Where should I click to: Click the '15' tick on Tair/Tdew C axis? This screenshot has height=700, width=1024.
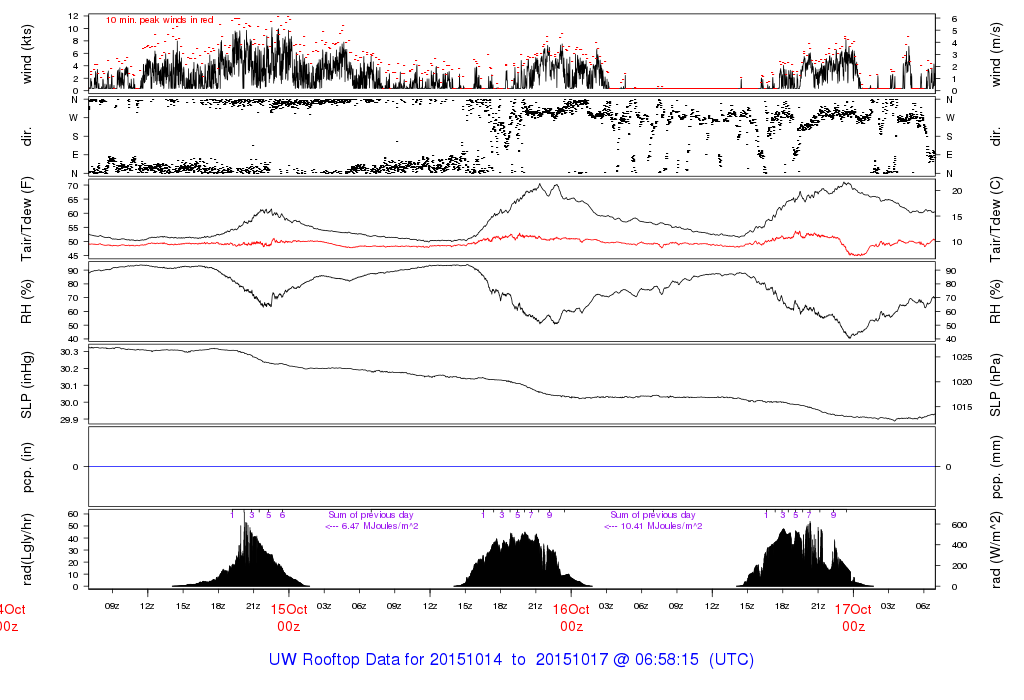point(957,217)
